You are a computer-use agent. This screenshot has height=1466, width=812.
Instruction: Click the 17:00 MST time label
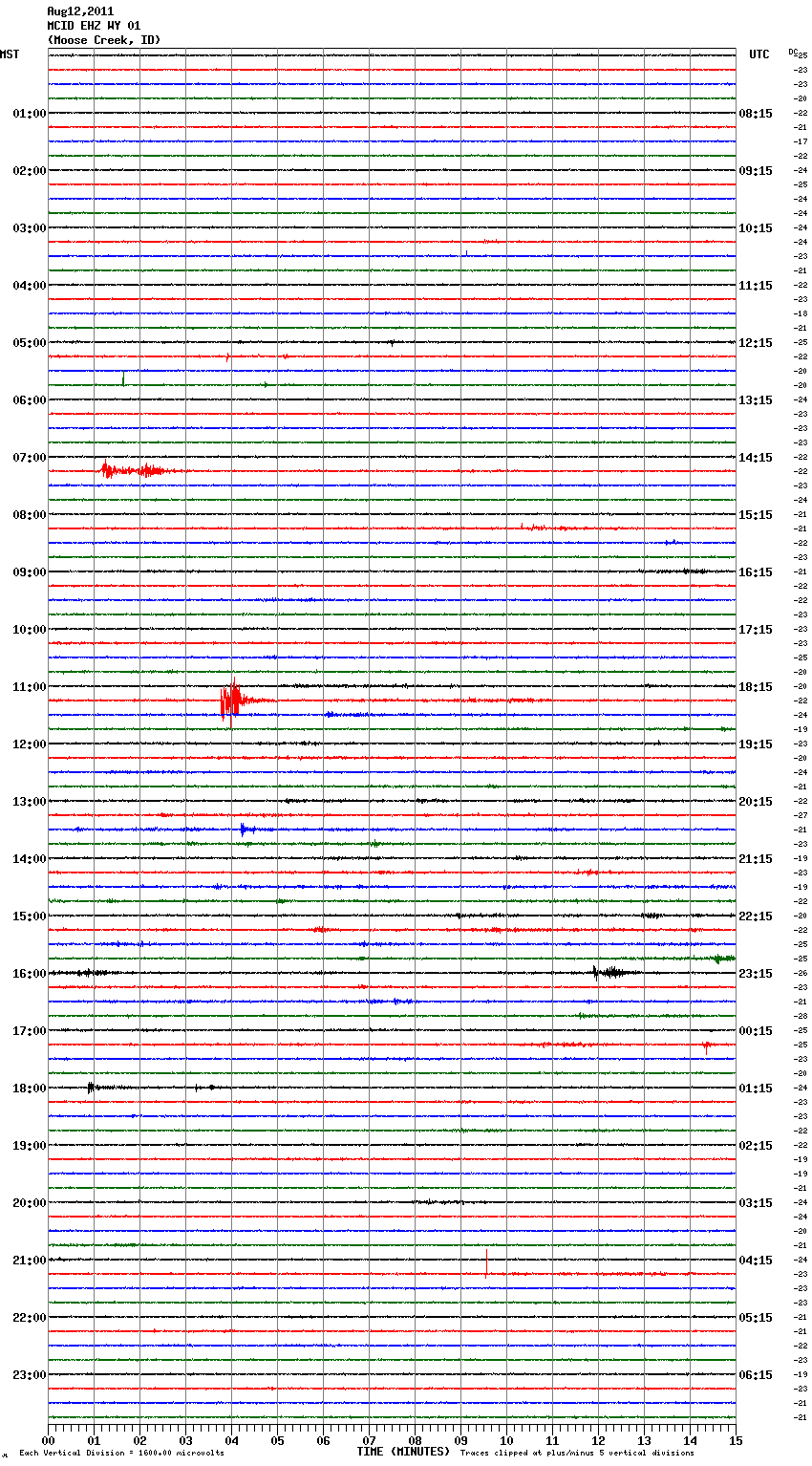coord(30,1031)
